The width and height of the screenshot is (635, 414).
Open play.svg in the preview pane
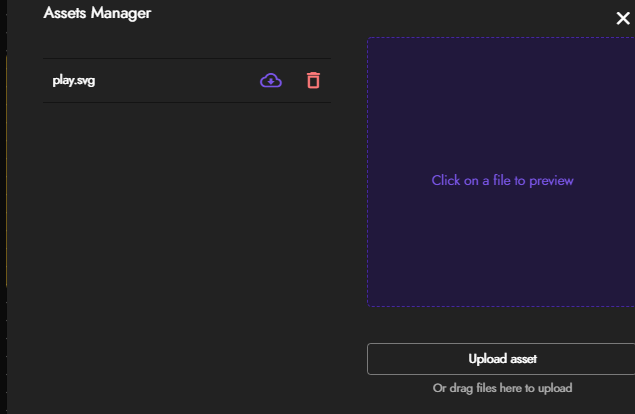[x=74, y=81]
